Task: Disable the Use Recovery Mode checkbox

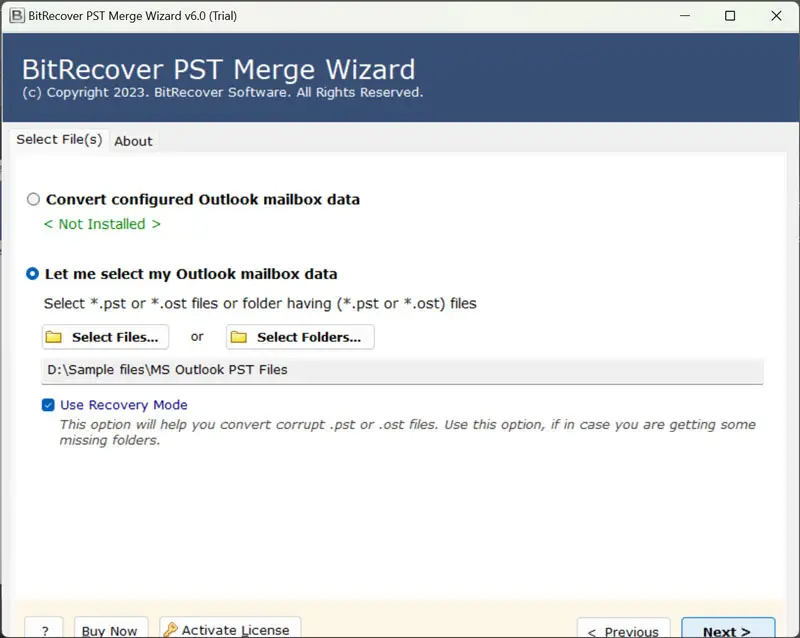Action: pos(48,405)
